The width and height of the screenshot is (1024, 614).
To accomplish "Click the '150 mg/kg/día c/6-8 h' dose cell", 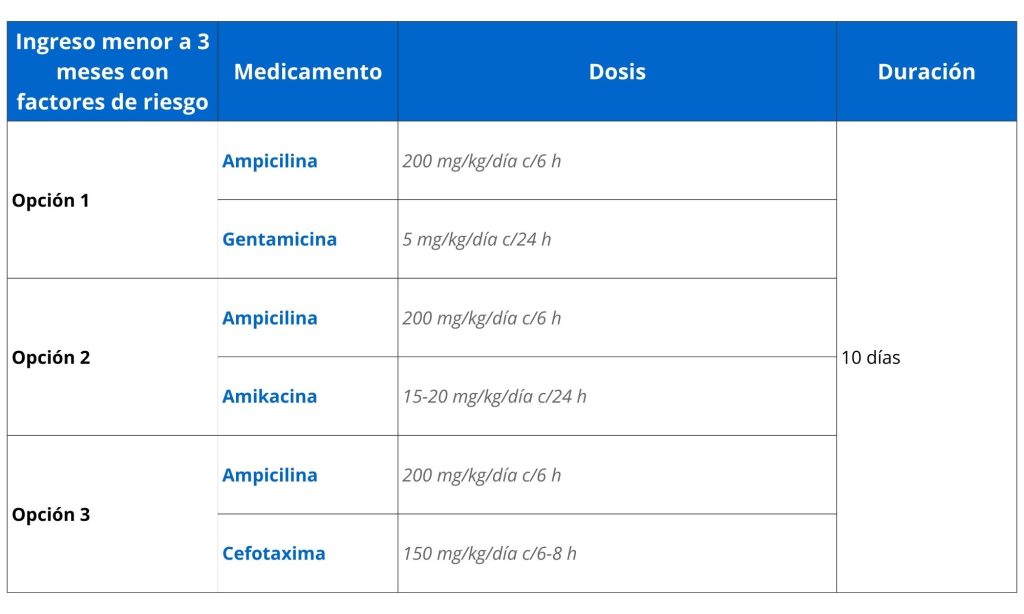I will [x=489, y=553].
